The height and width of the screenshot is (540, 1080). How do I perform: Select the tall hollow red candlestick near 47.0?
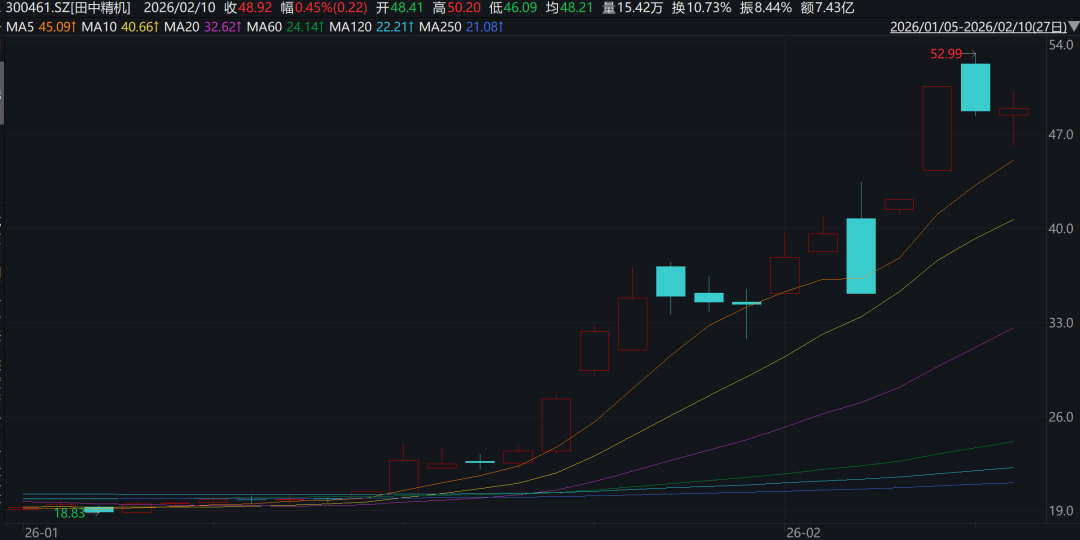[x=937, y=128]
